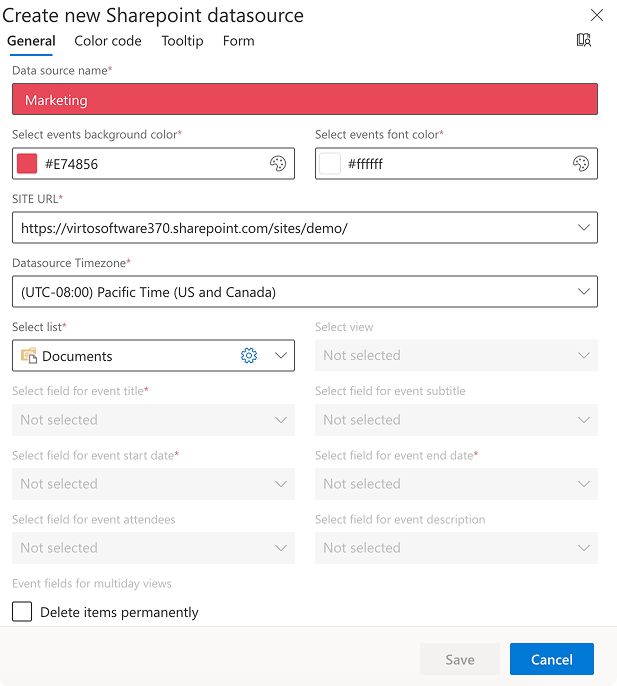Viewport: 617px width, 686px height.
Task: Expand the SITE URL dropdown
Action: 584,228
